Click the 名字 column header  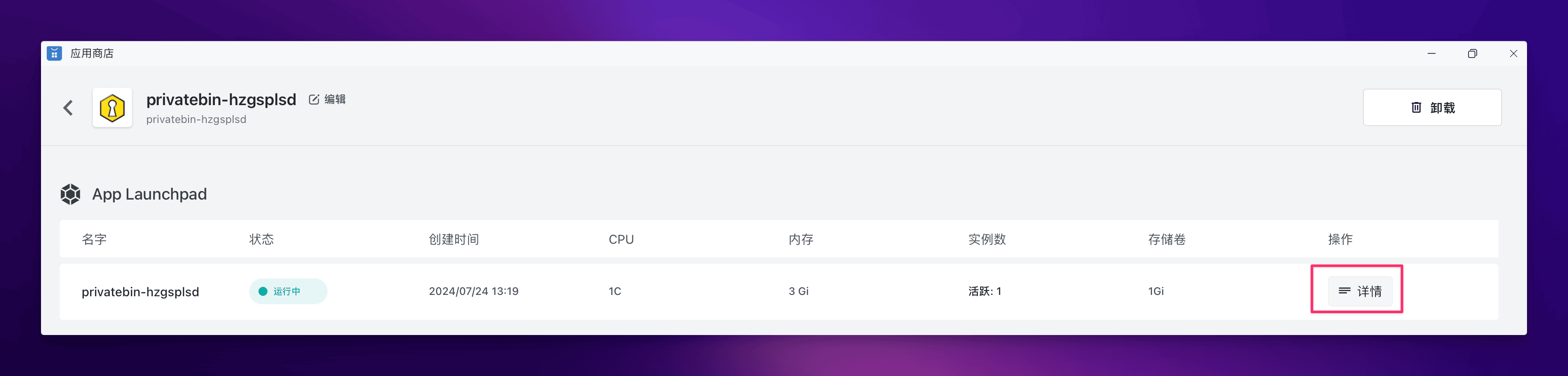(x=94, y=239)
